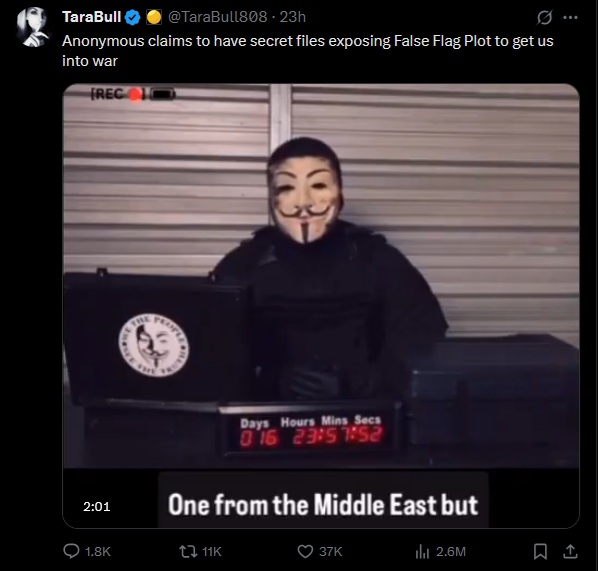Click the blue verified checkmark badge
The width and height of the screenshot is (598, 571).
[x=133, y=17]
